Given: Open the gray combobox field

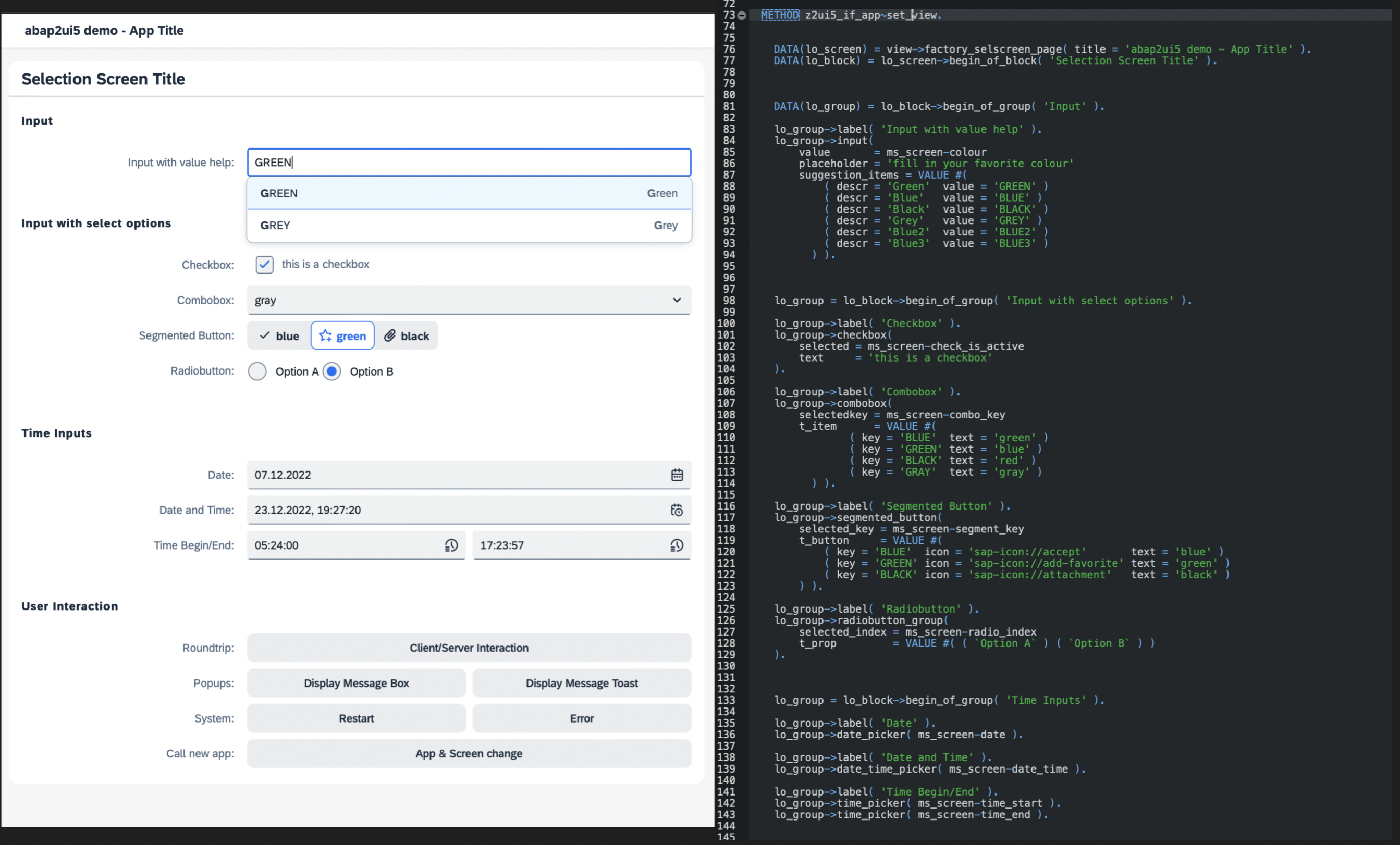Looking at the screenshot, I should point(469,300).
